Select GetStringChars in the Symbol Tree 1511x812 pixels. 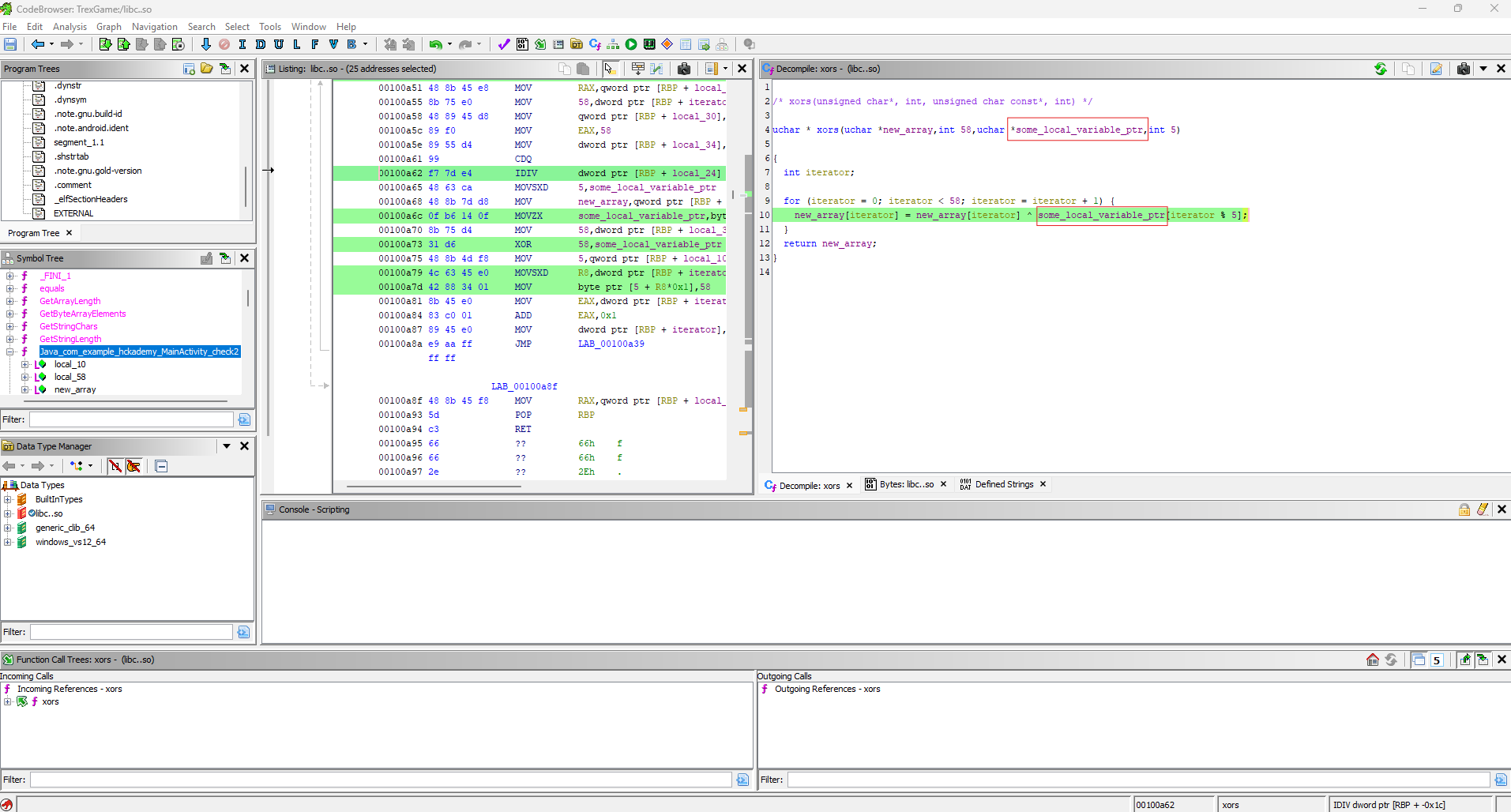click(69, 326)
